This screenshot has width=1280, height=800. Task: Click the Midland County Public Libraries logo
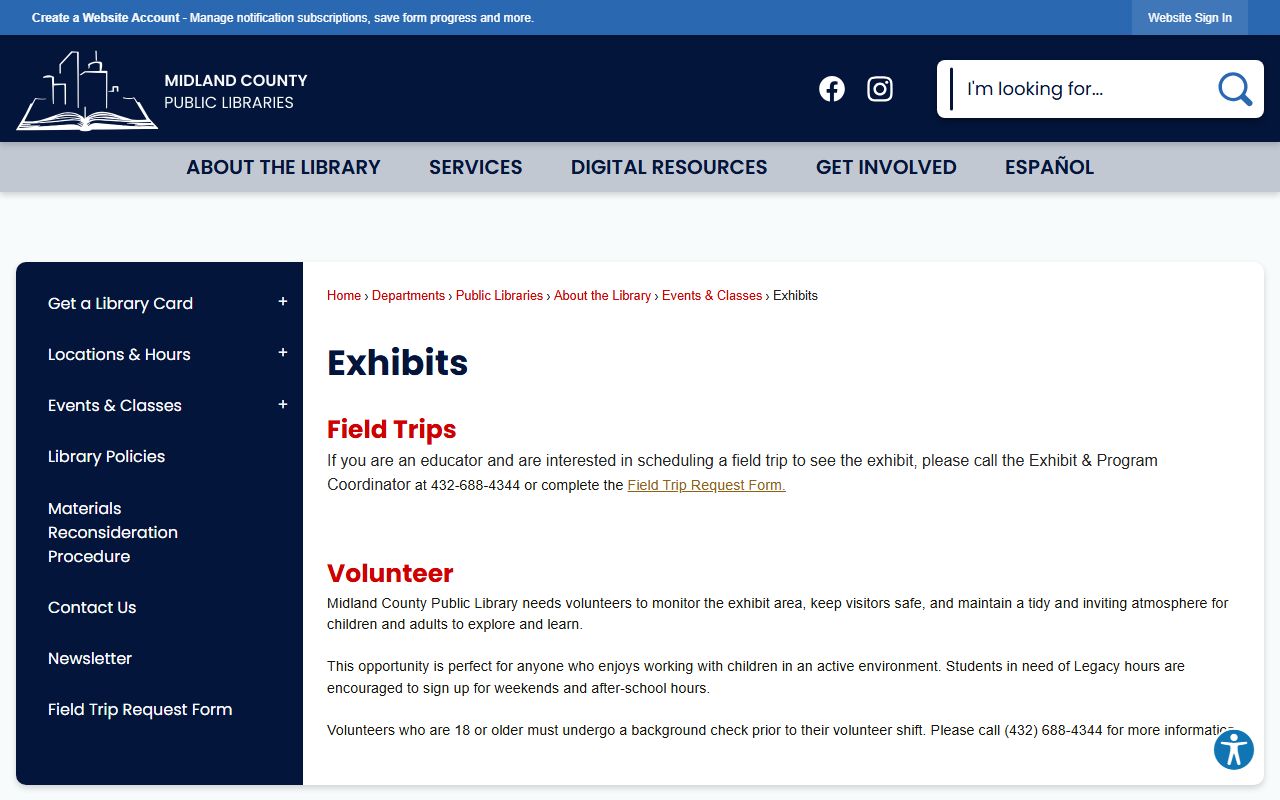(163, 90)
